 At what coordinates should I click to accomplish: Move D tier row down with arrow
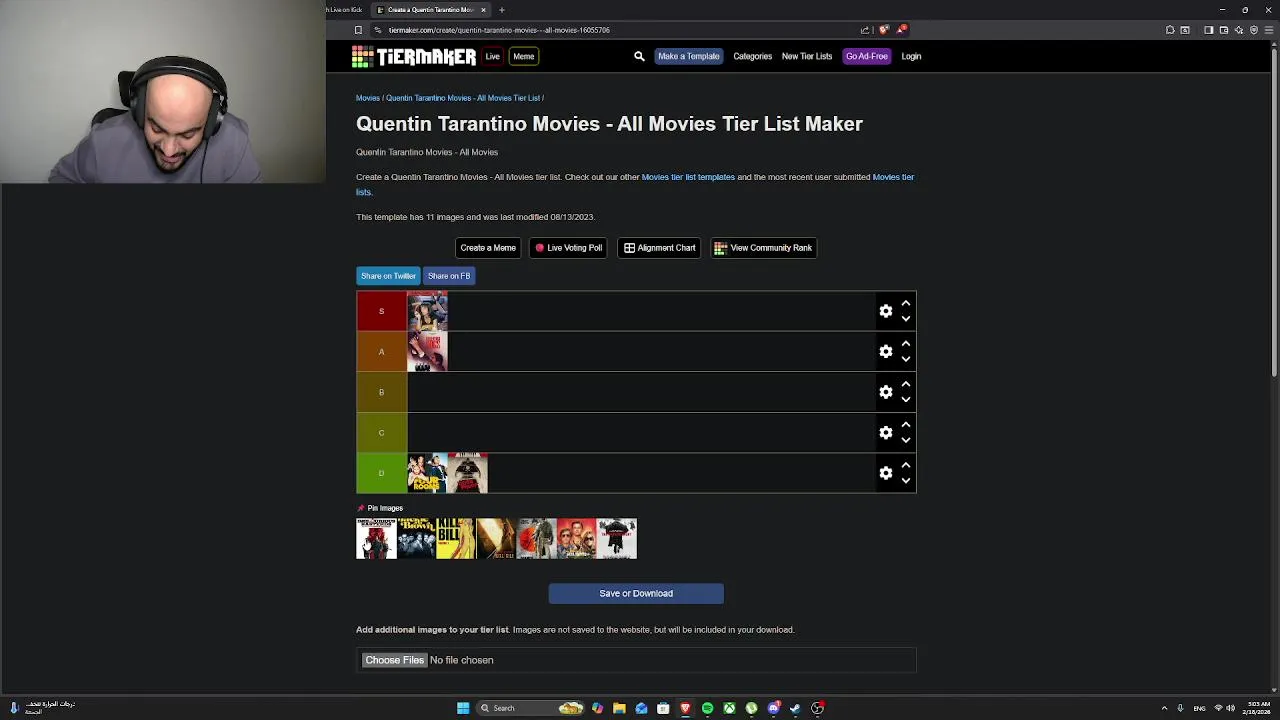[x=906, y=481]
